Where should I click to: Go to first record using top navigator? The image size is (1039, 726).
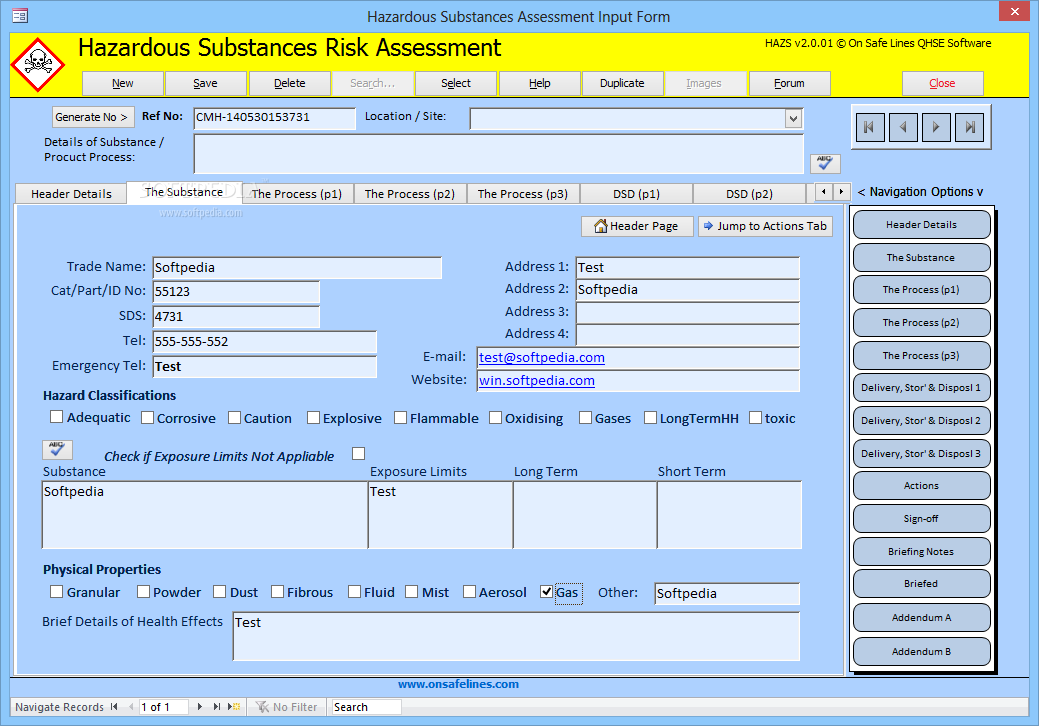tap(869, 127)
